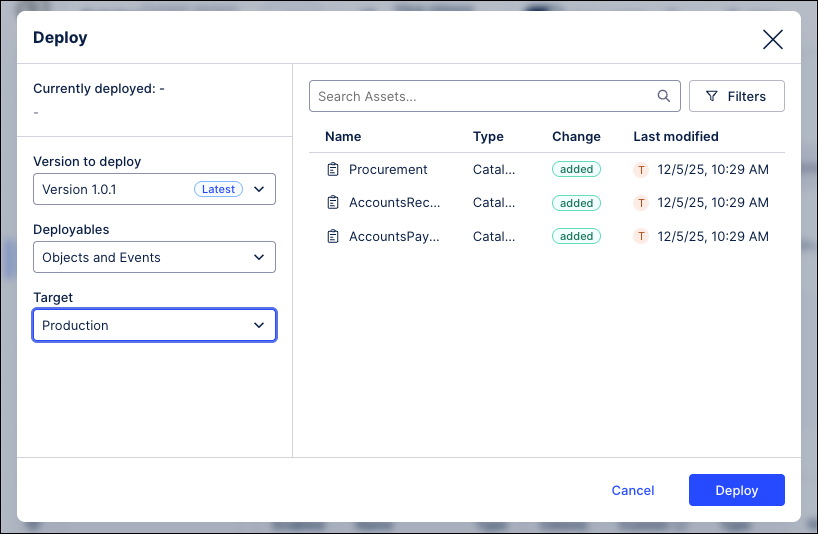Viewport: 818px width, 534px height.
Task: Click the Procurement catalog icon
Action: [x=333, y=170]
